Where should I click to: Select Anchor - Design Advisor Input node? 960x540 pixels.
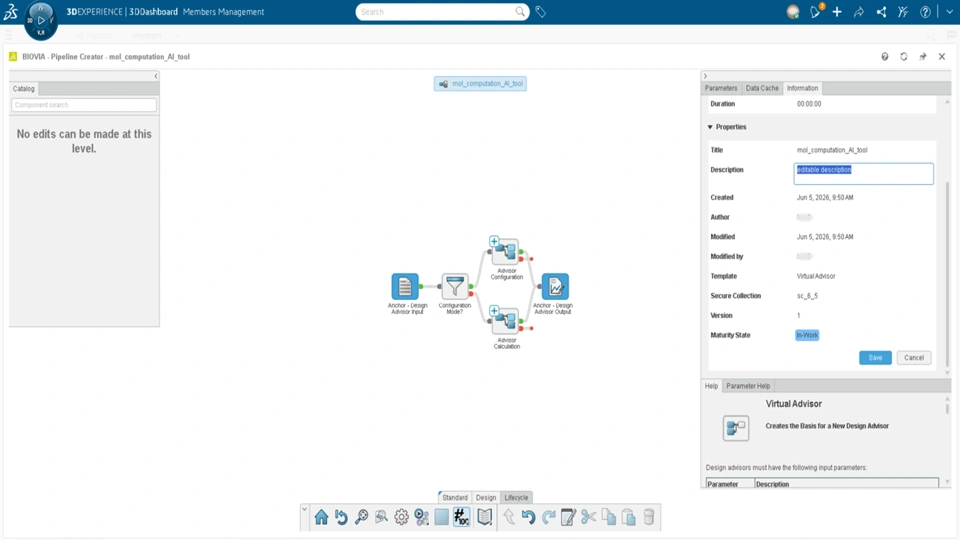coord(405,287)
